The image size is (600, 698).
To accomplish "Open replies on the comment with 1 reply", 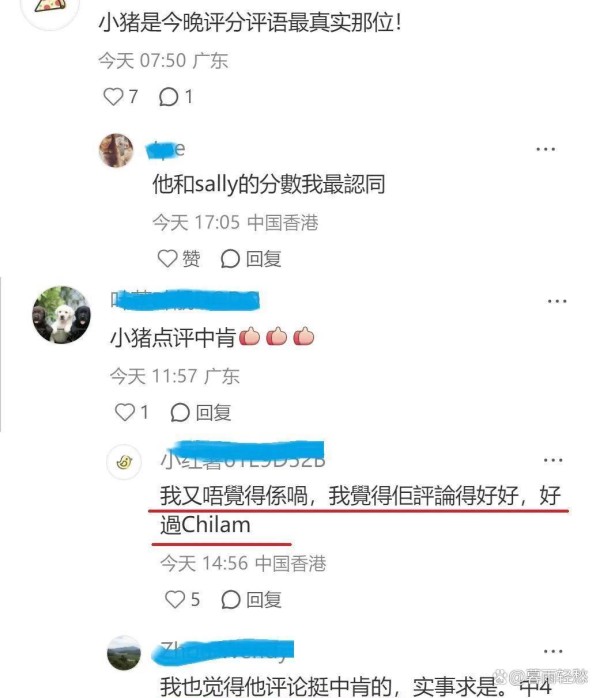I will (176, 97).
